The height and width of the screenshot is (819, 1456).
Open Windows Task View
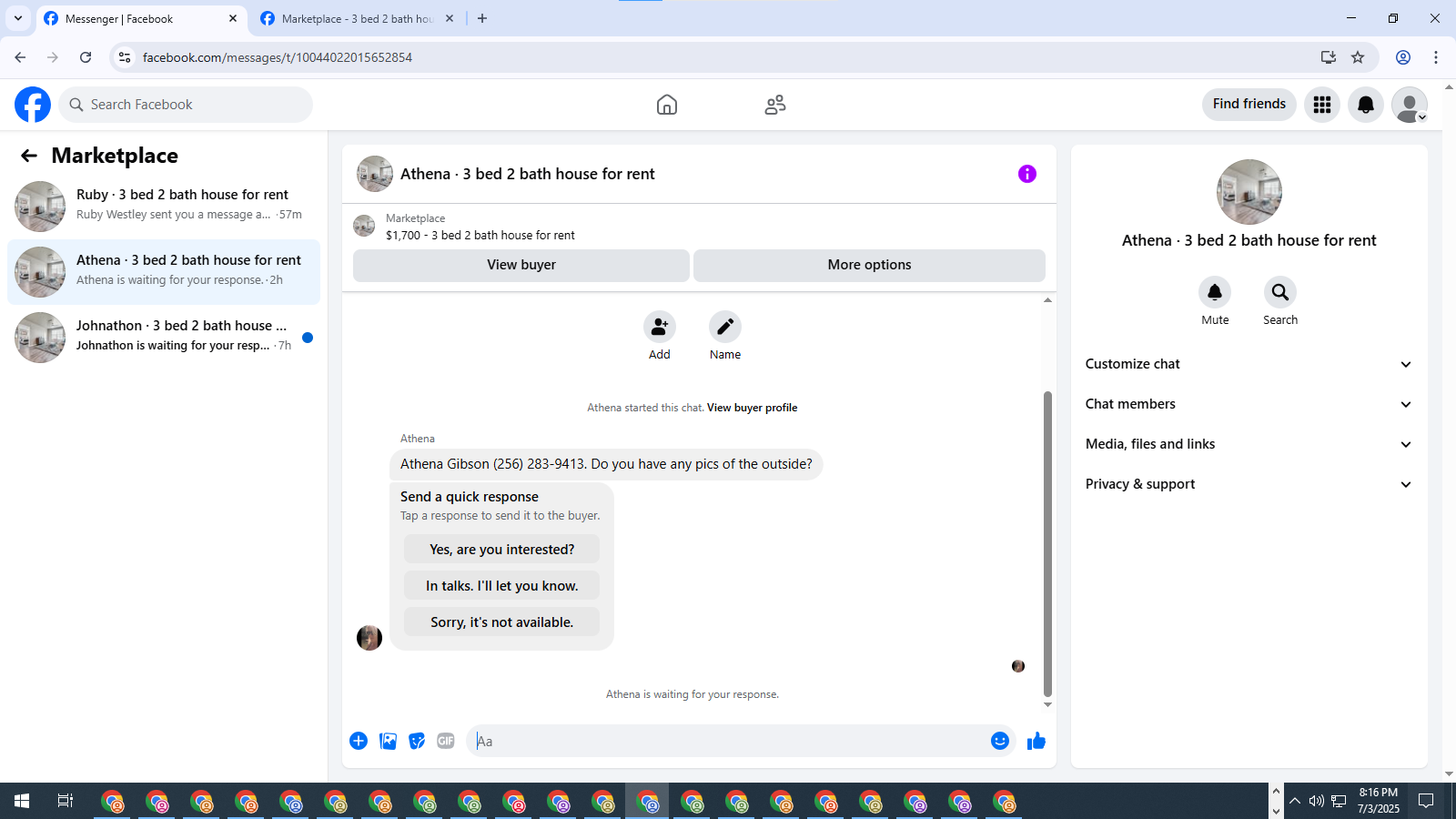(66, 801)
